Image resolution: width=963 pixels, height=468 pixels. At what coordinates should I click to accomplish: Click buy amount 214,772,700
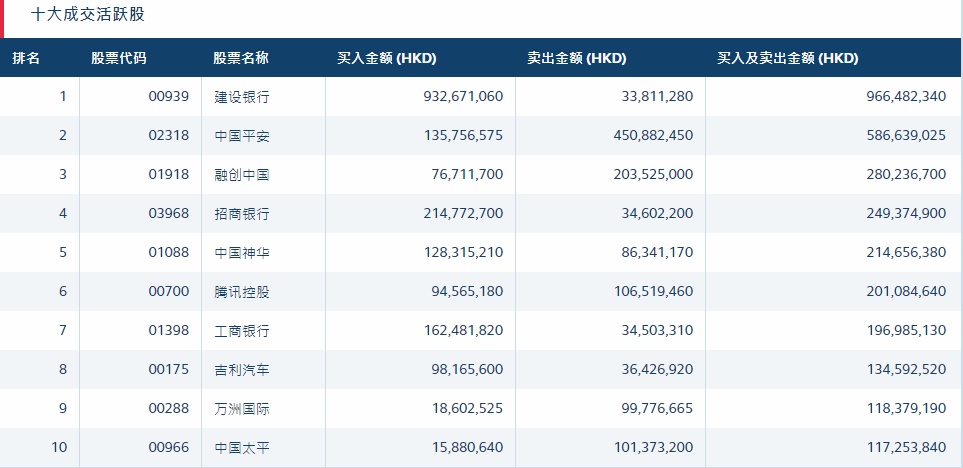tap(464, 213)
